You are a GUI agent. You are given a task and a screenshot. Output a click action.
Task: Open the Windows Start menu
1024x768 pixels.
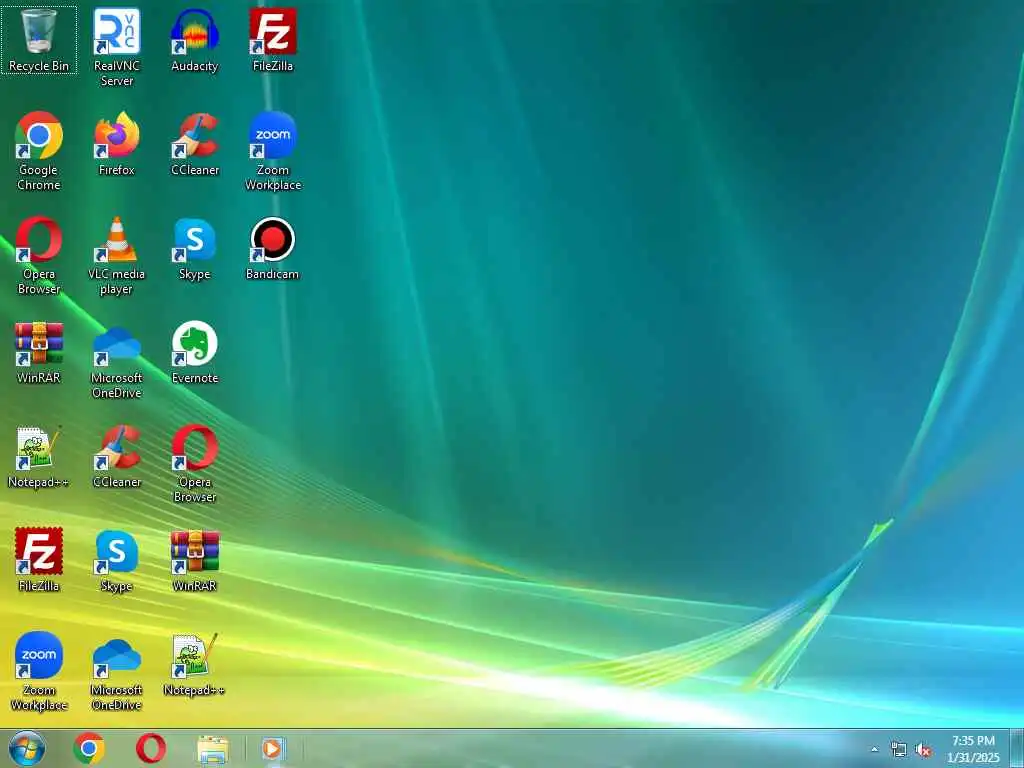[x=27, y=748]
